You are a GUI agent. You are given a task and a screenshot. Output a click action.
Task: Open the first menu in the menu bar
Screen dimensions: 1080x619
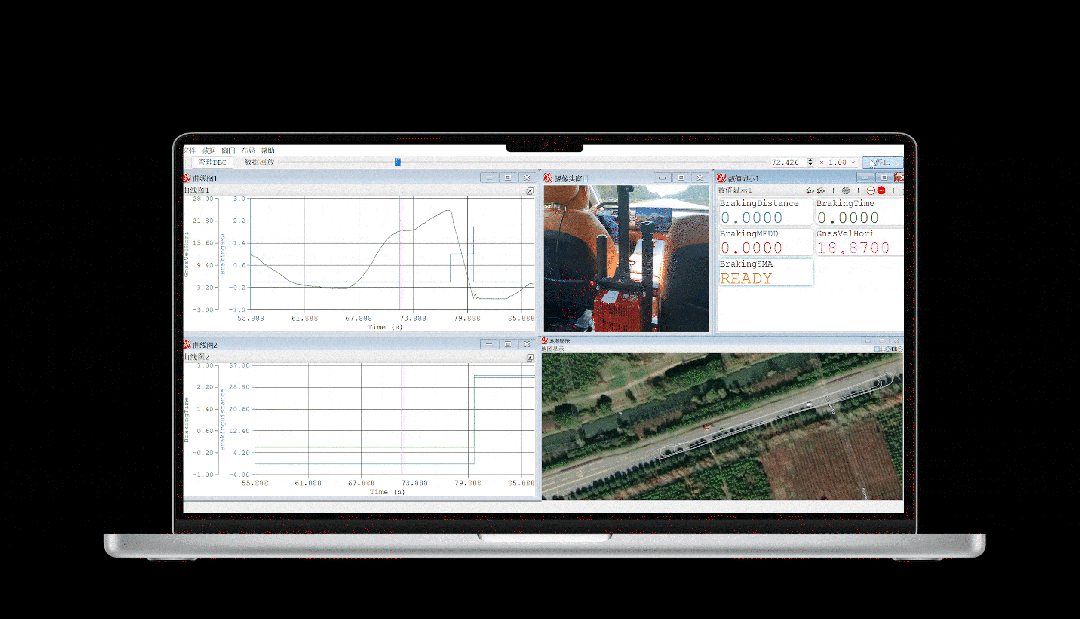click(189, 150)
